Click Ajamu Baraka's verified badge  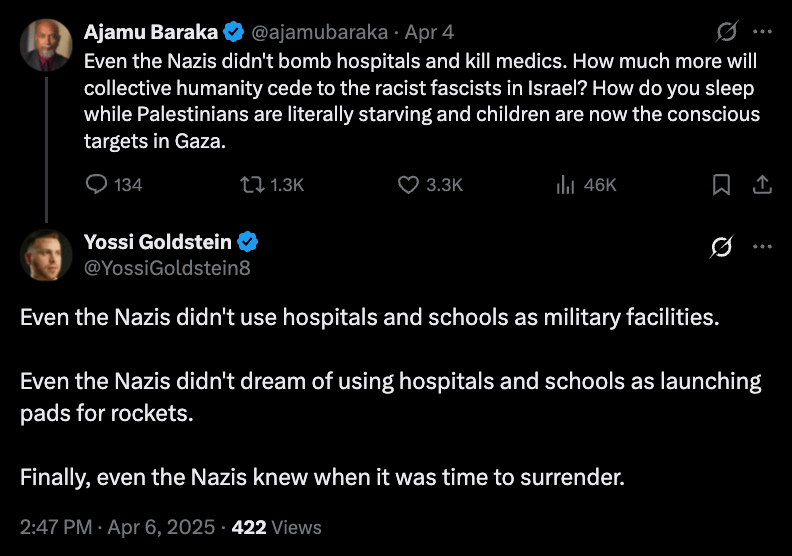click(x=235, y=31)
